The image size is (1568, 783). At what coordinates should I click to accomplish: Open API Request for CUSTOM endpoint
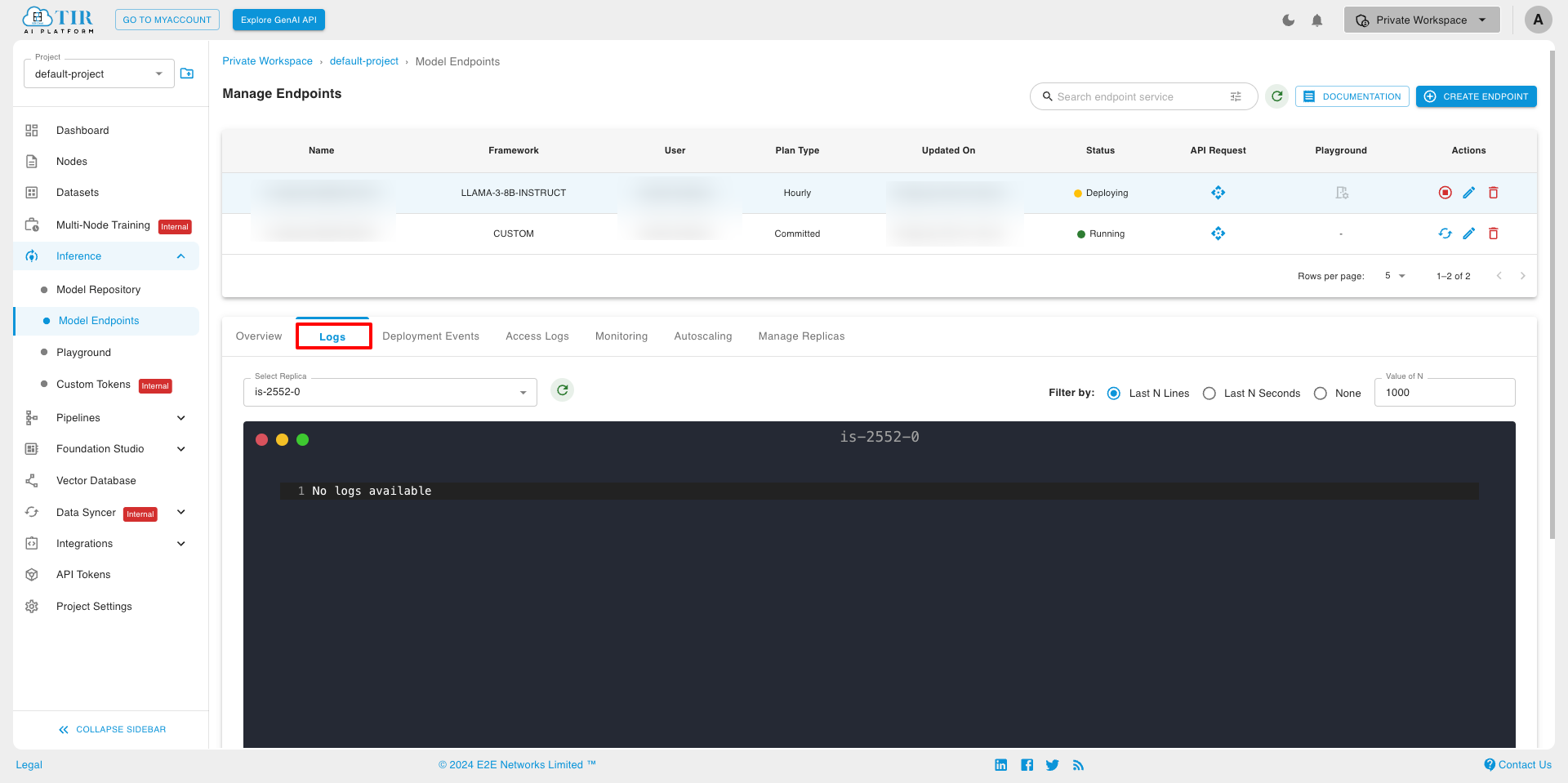tap(1218, 234)
